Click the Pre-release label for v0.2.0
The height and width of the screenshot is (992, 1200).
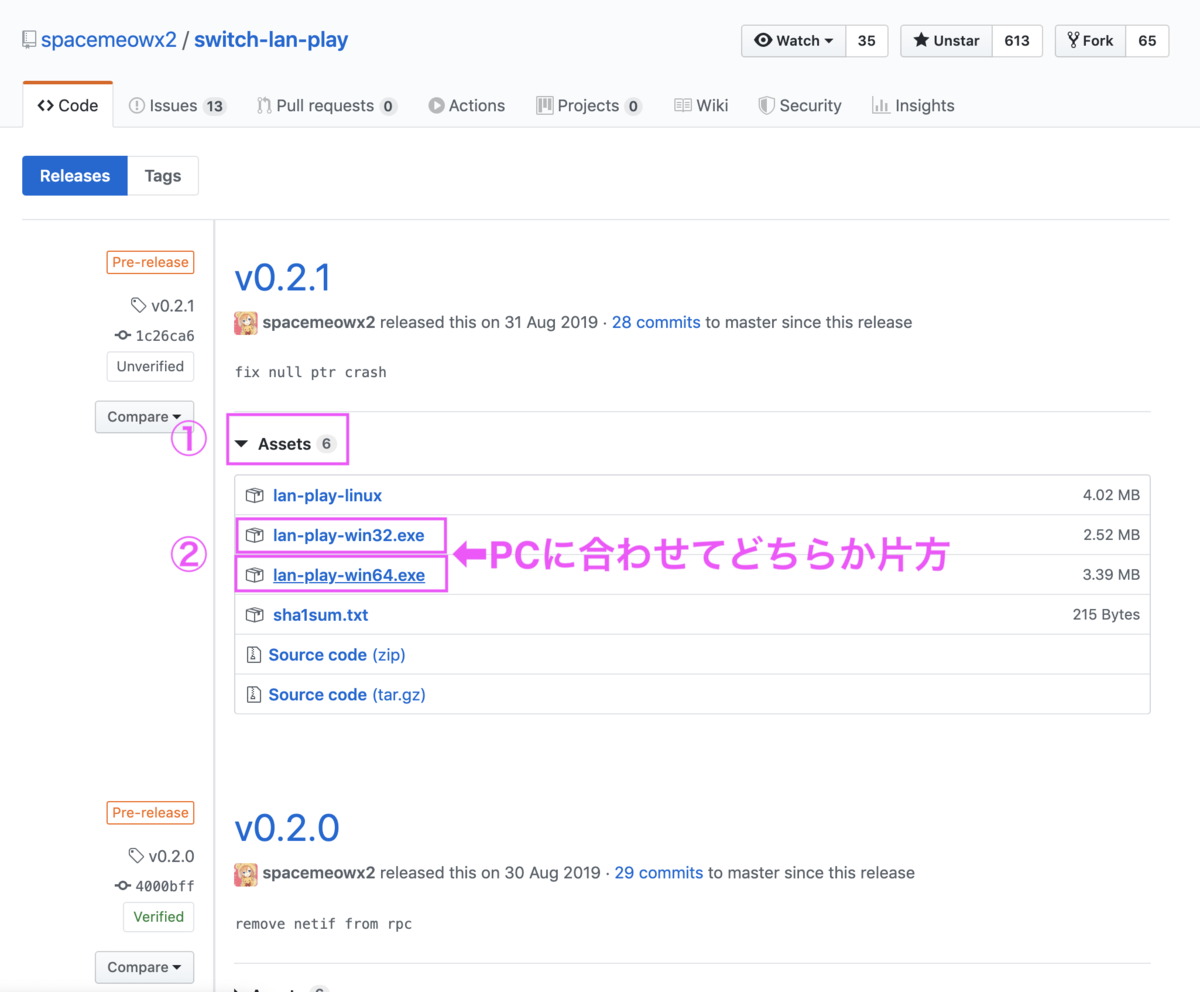(x=150, y=812)
